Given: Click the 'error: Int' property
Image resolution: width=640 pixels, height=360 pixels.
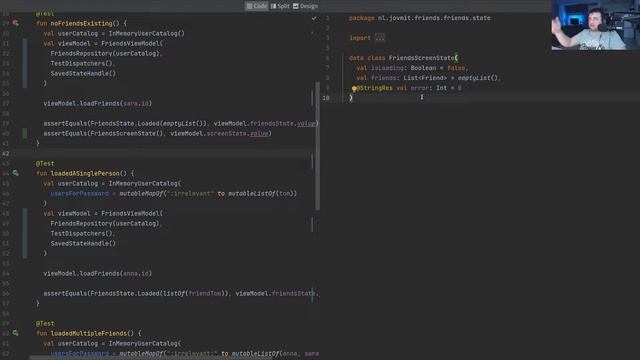Looking at the screenshot, I should [x=429, y=88].
